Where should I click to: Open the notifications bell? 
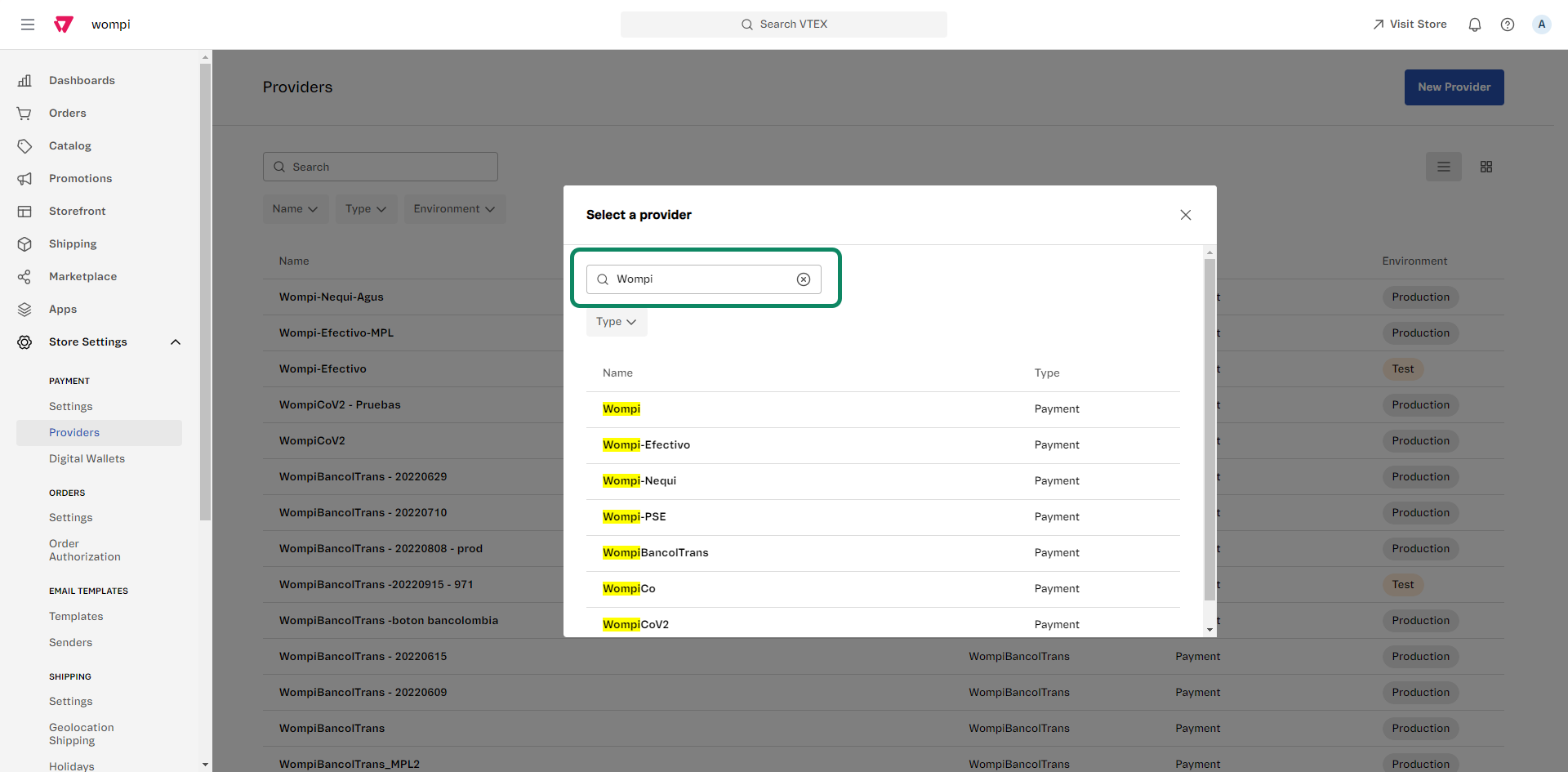pyautogui.click(x=1475, y=25)
